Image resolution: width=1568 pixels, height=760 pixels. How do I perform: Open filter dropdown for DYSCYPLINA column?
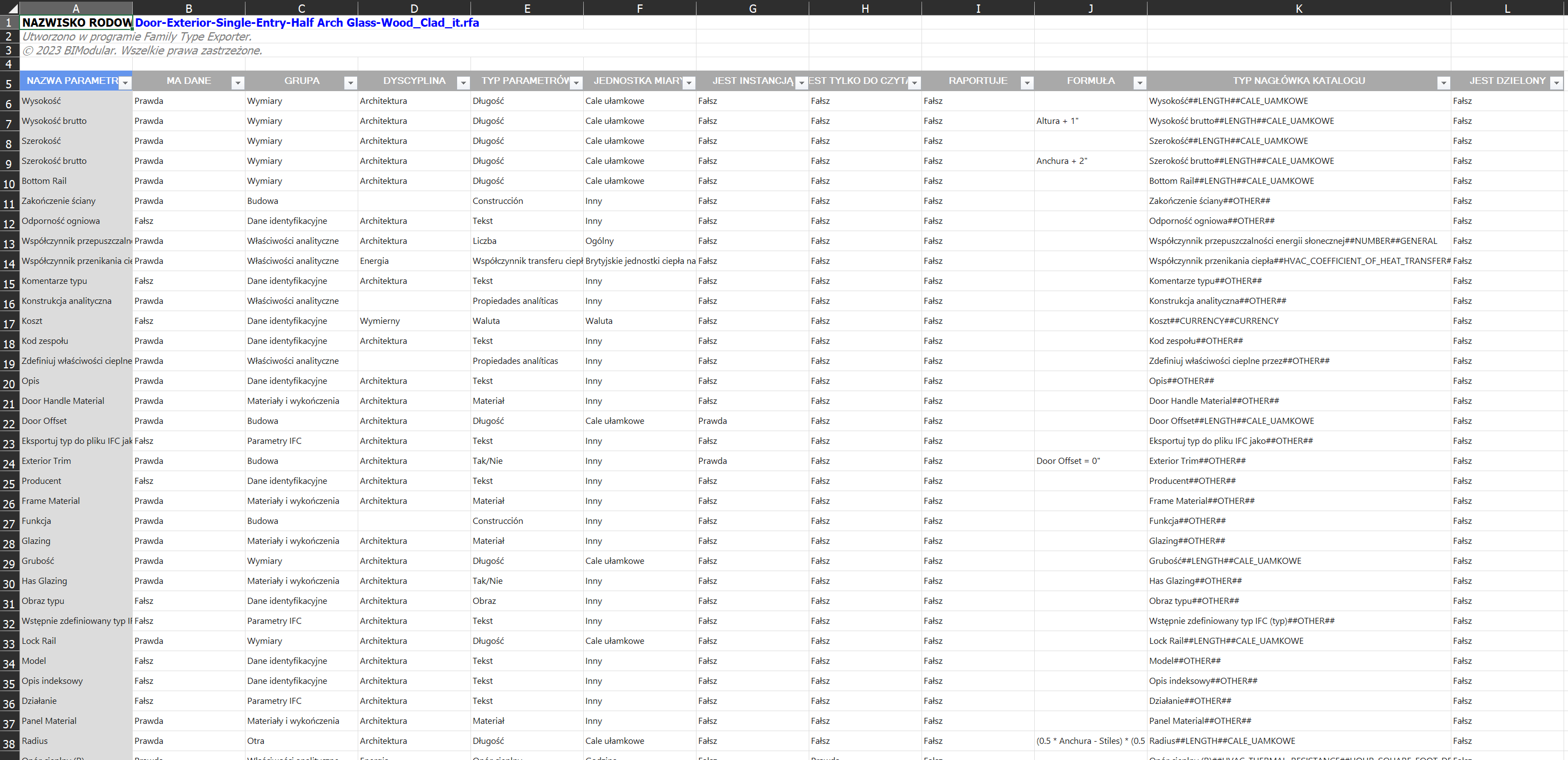pos(463,83)
